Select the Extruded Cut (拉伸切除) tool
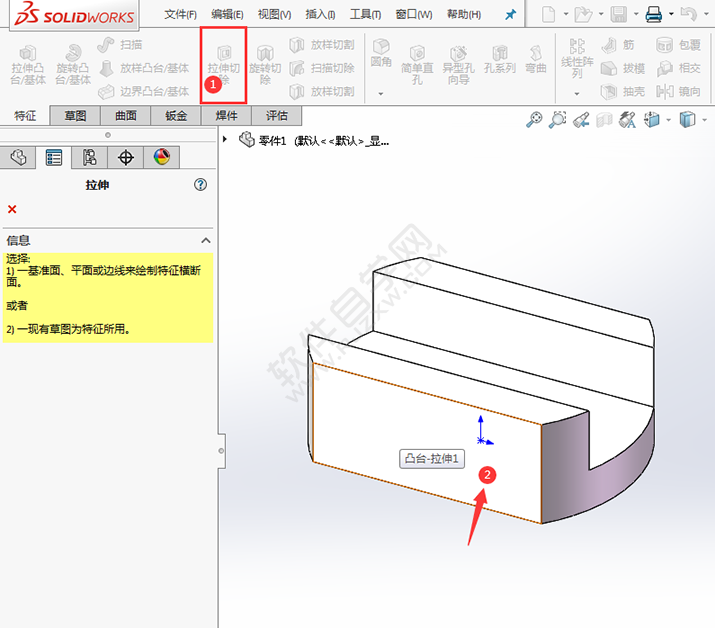 (x=223, y=65)
